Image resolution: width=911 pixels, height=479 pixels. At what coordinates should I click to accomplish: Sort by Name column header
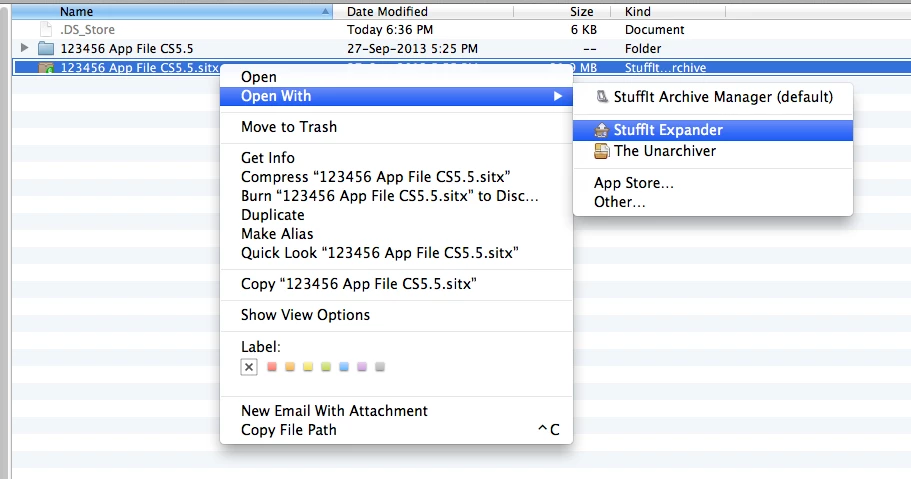(172, 11)
